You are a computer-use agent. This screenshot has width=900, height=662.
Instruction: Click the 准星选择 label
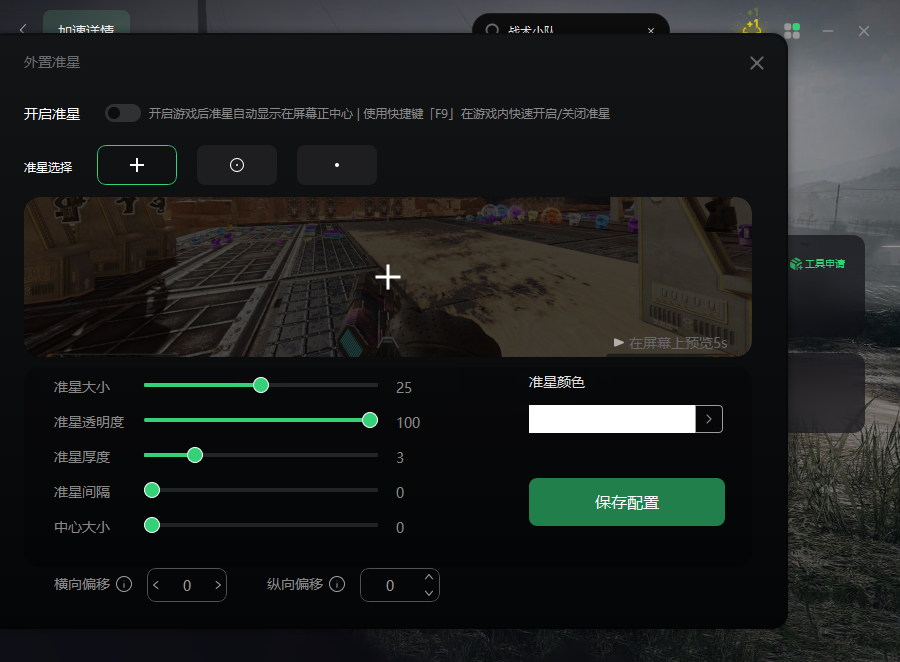point(48,167)
